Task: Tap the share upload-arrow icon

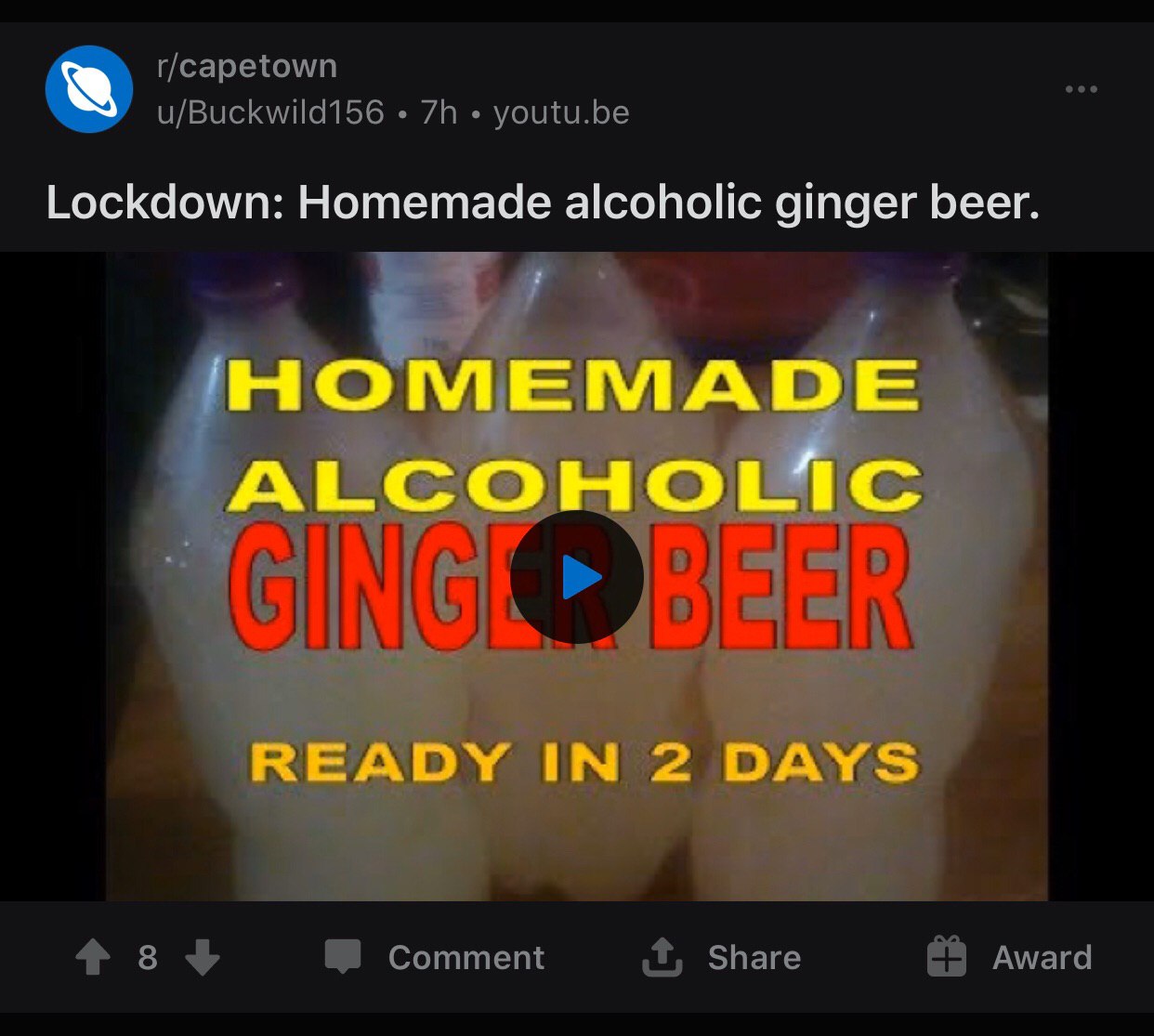Action: [x=662, y=957]
